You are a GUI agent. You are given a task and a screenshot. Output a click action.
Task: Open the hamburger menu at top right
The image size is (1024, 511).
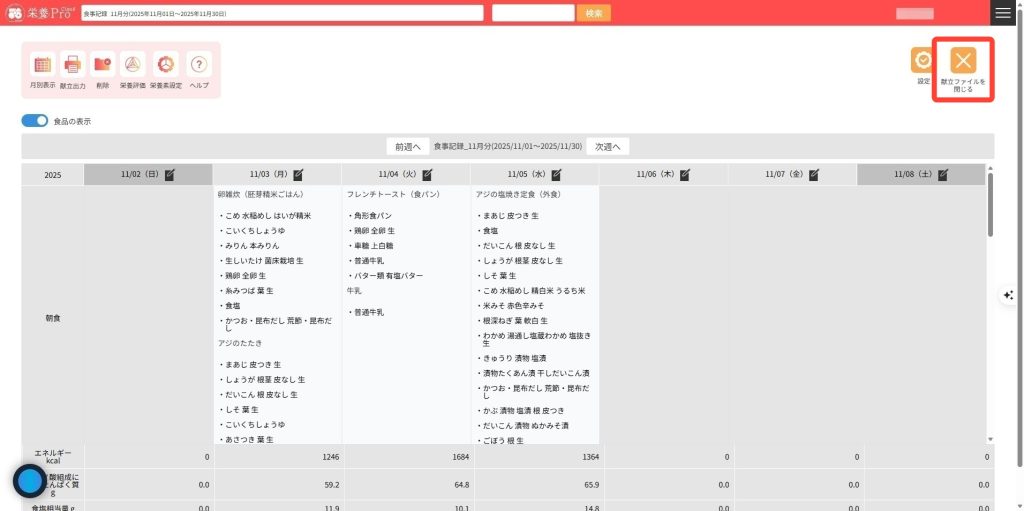pos(1003,13)
